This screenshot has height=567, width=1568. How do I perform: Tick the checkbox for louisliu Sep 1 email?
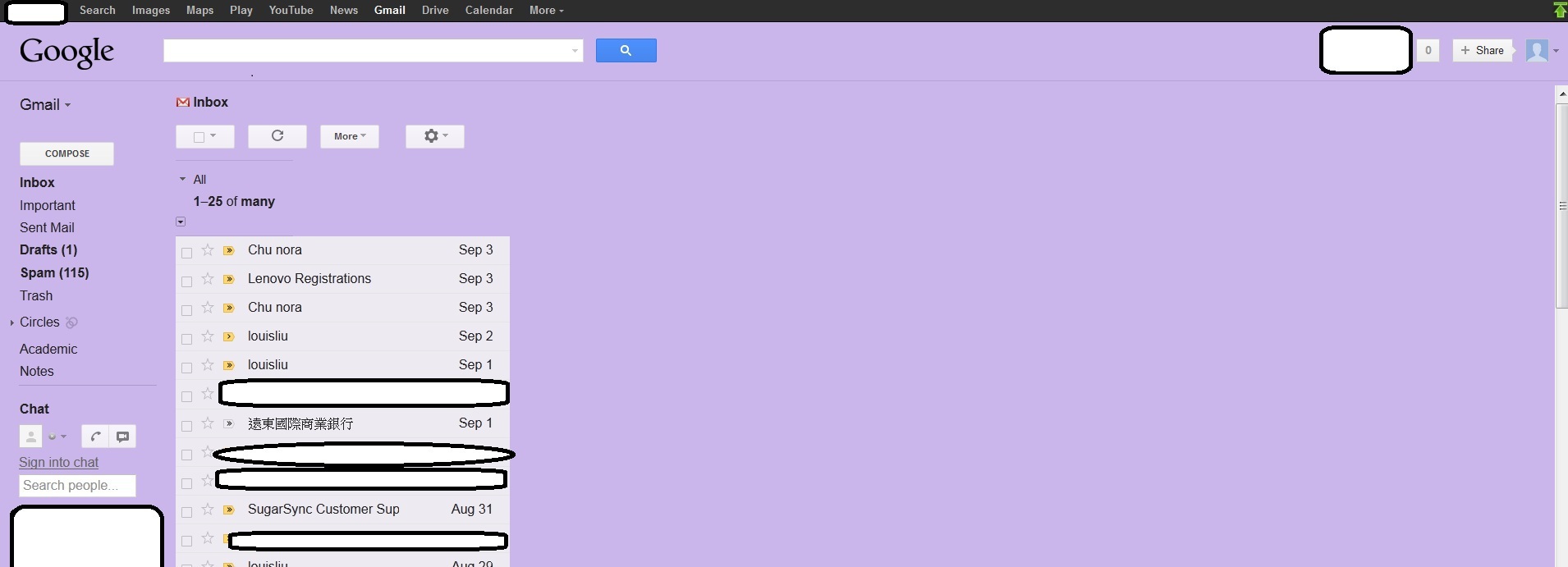[x=186, y=368]
